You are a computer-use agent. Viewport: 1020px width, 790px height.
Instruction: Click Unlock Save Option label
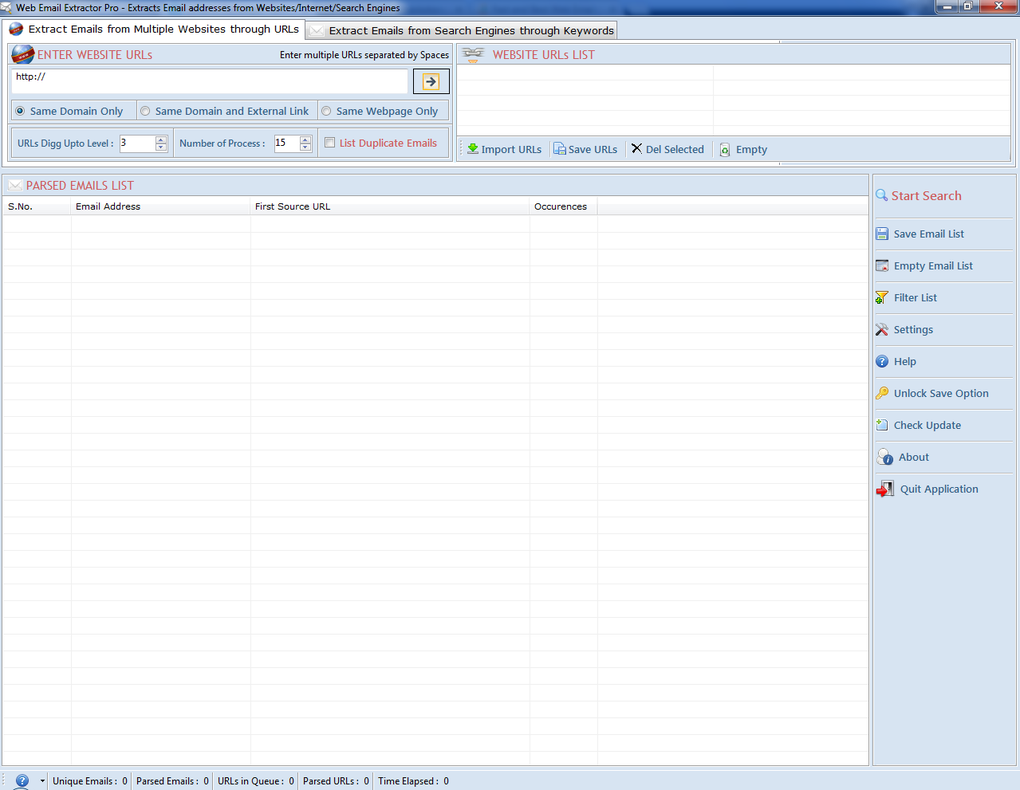tap(941, 393)
